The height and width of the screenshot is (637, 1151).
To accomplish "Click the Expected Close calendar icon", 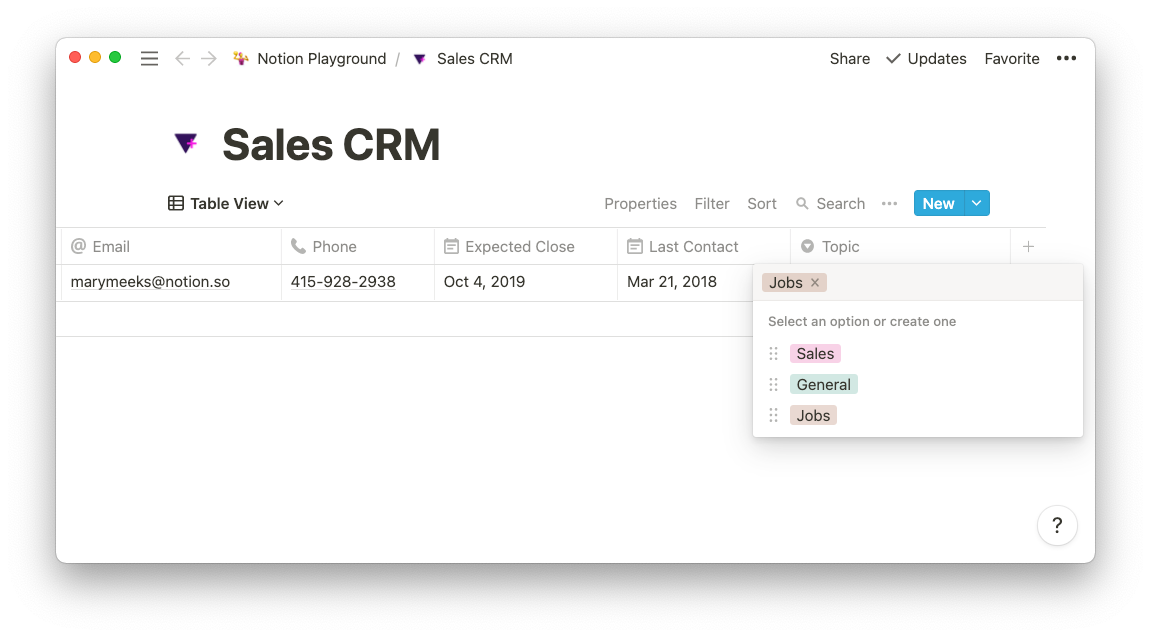I will 451,247.
